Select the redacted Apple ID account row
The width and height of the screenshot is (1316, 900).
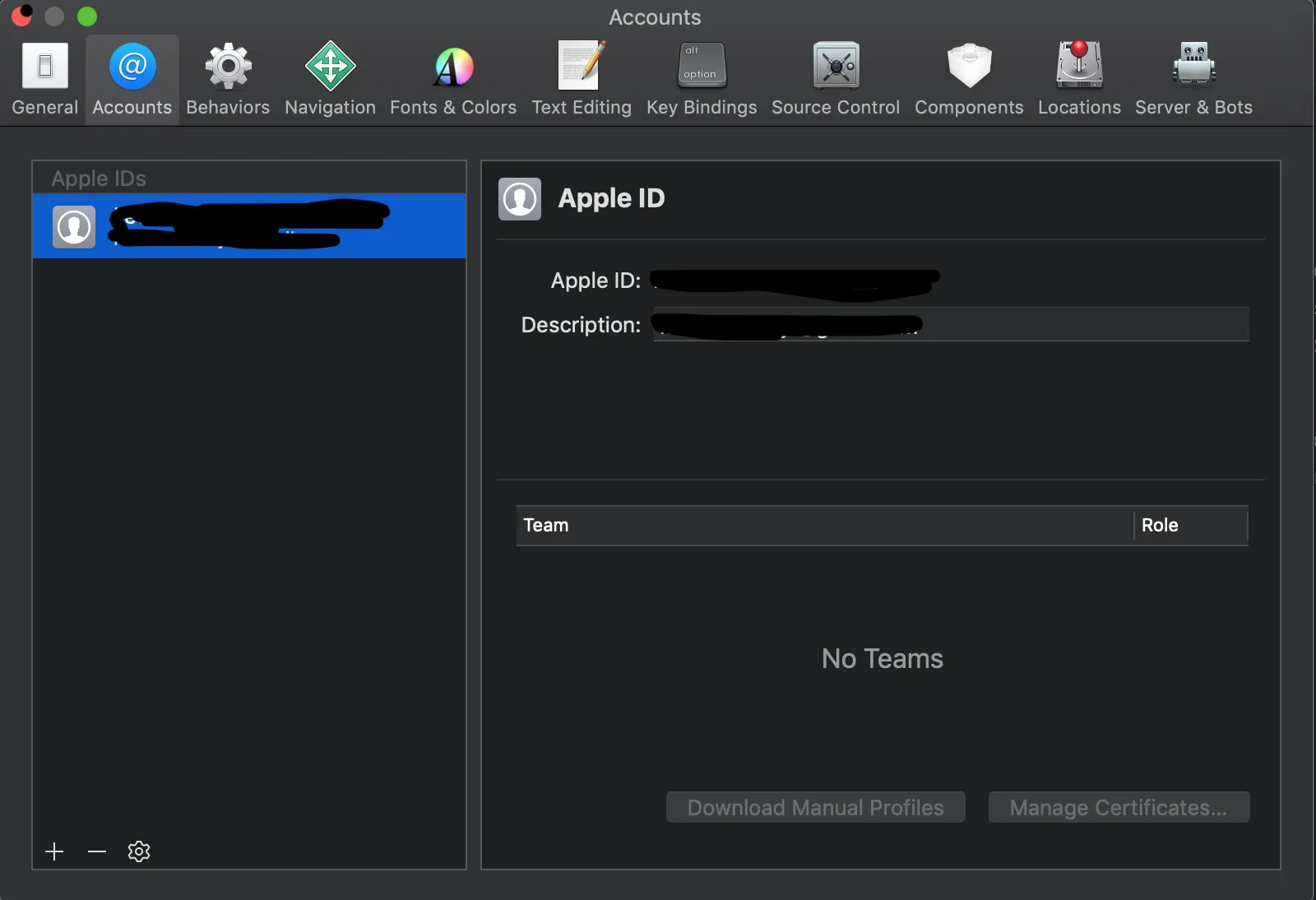point(249,226)
